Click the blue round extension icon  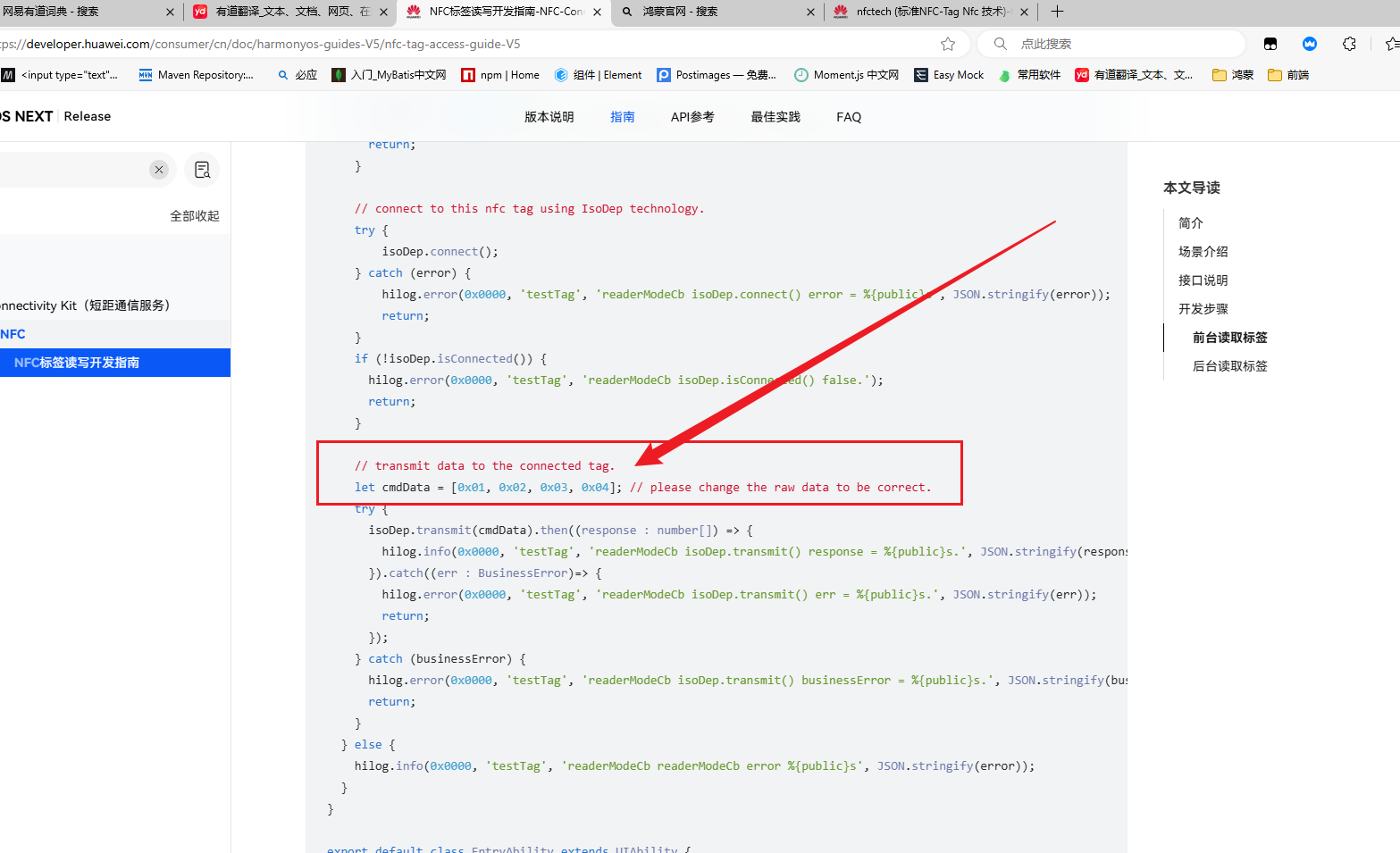pos(1310,44)
